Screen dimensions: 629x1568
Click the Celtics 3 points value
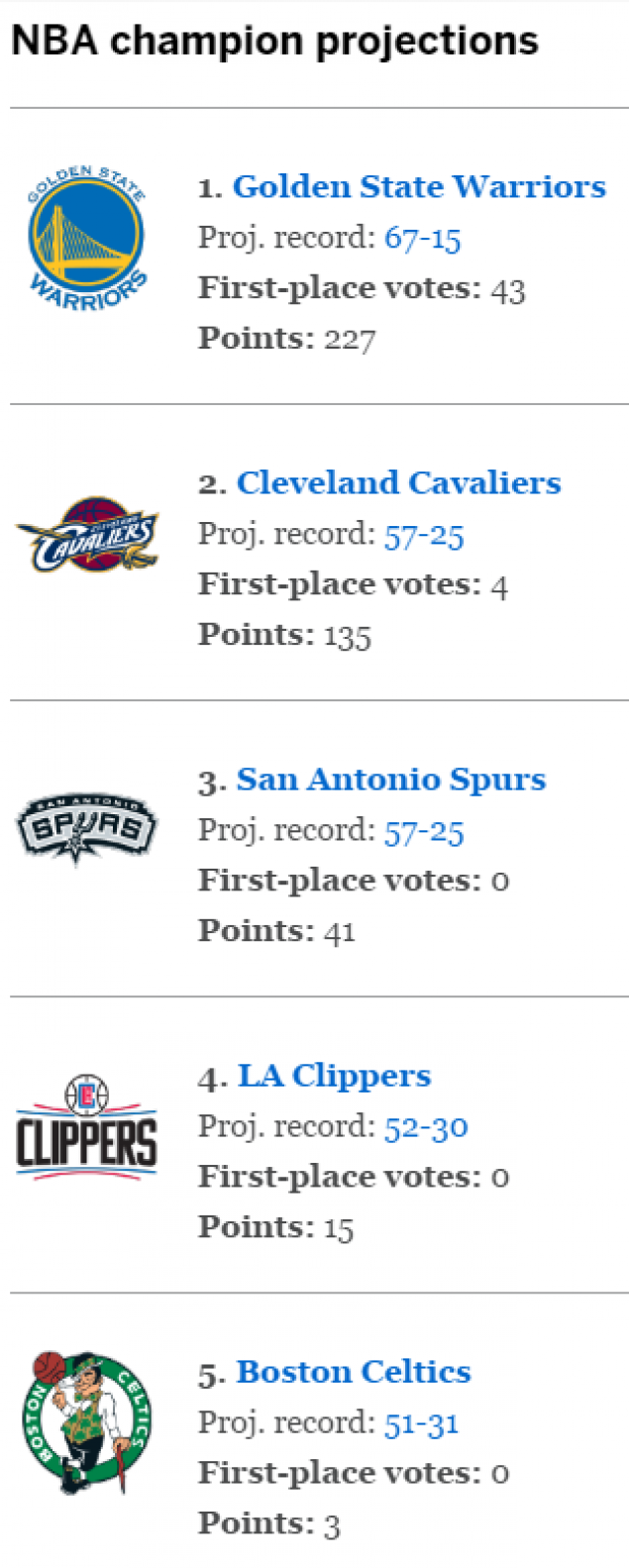(332, 1524)
